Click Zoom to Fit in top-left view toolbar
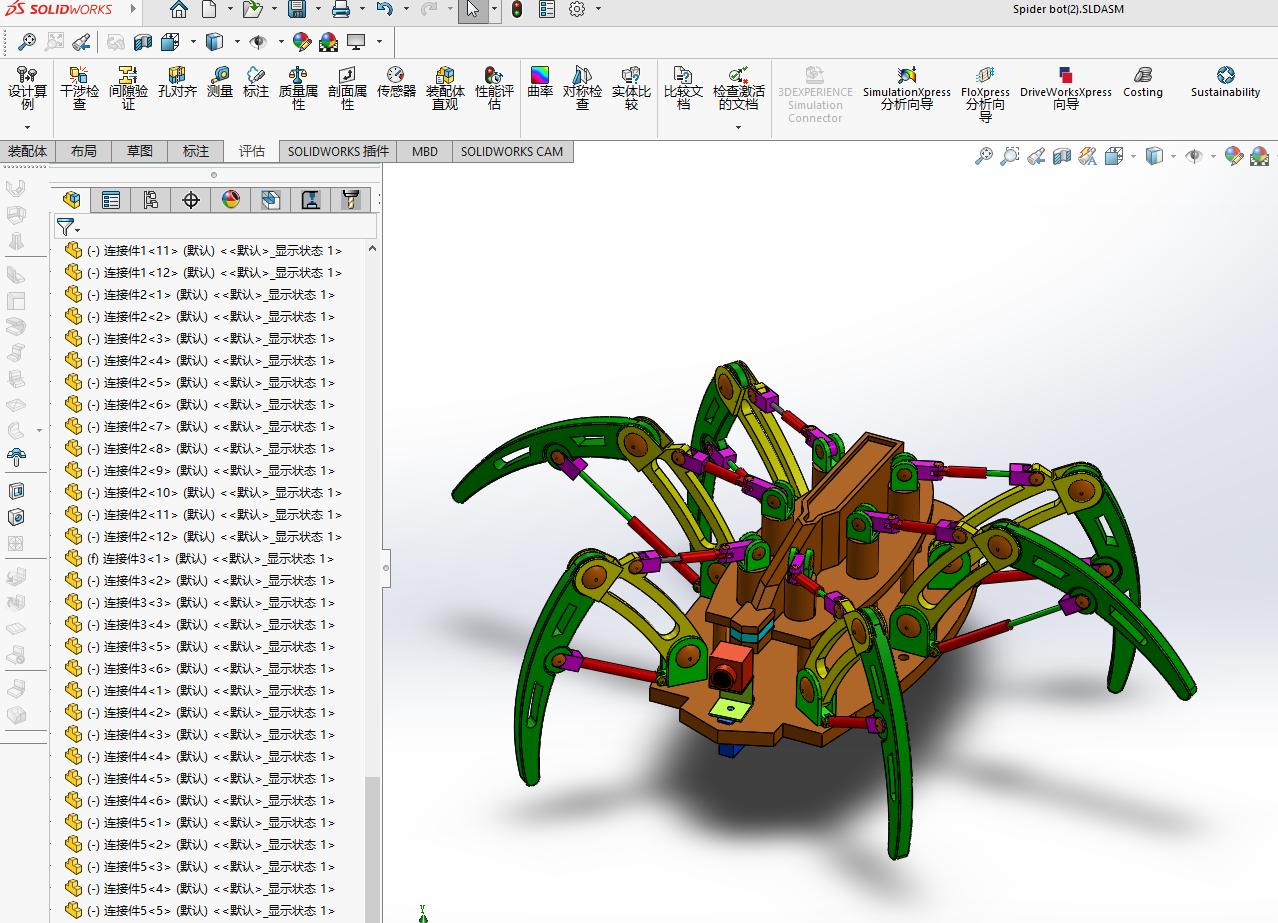Screen dimensions: 1278x923 27,42
